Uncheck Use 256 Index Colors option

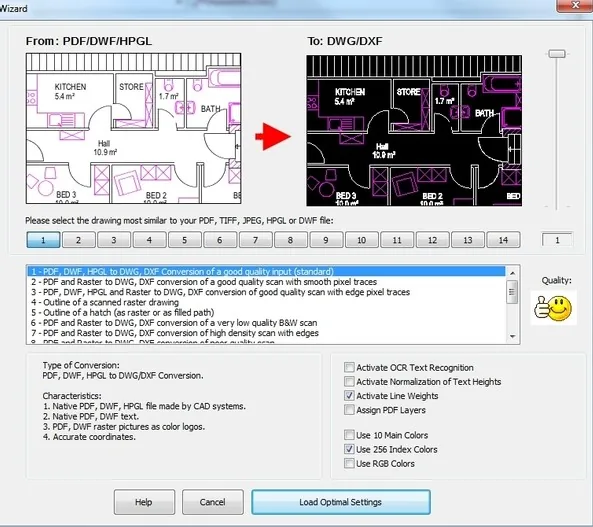tap(349, 449)
